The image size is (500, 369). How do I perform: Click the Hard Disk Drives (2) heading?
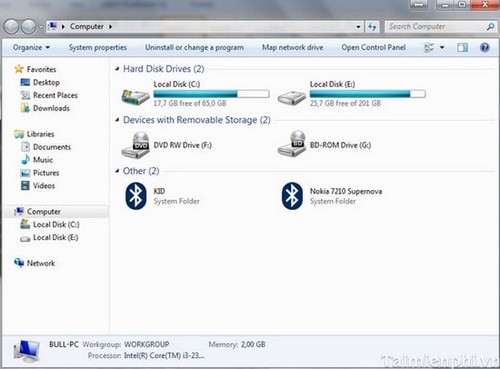click(x=164, y=69)
